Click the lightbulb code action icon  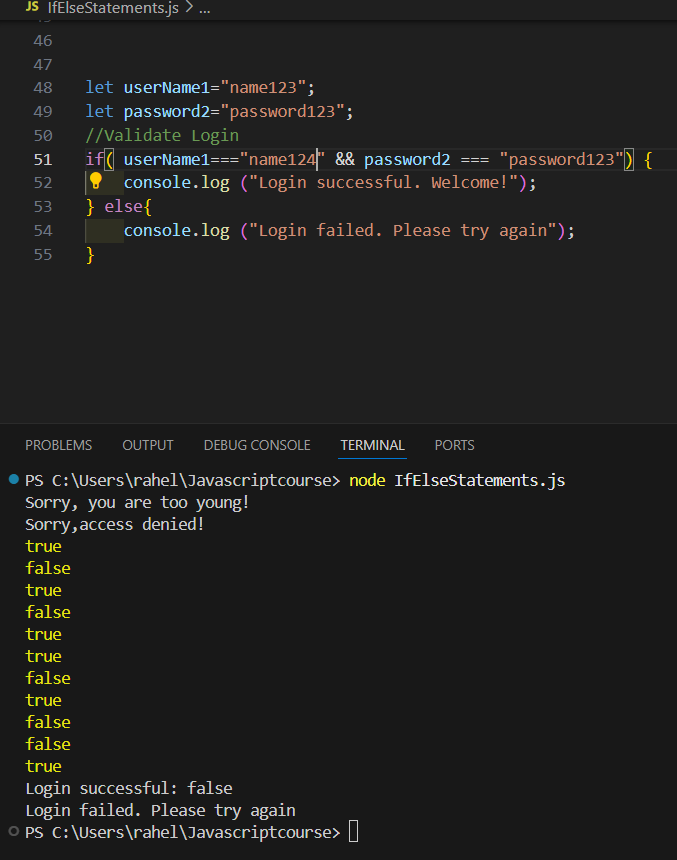point(96,181)
